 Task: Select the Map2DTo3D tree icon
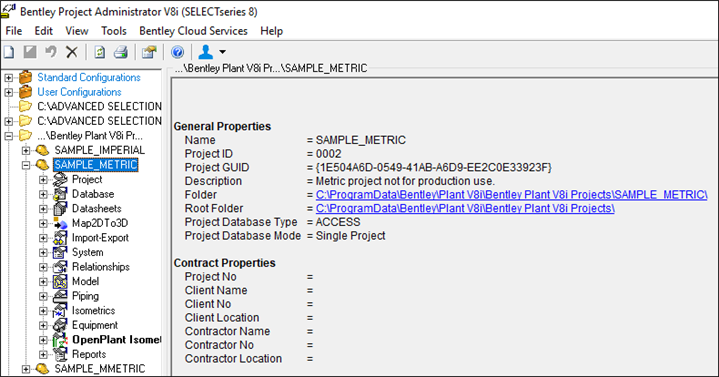coord(60,223)
